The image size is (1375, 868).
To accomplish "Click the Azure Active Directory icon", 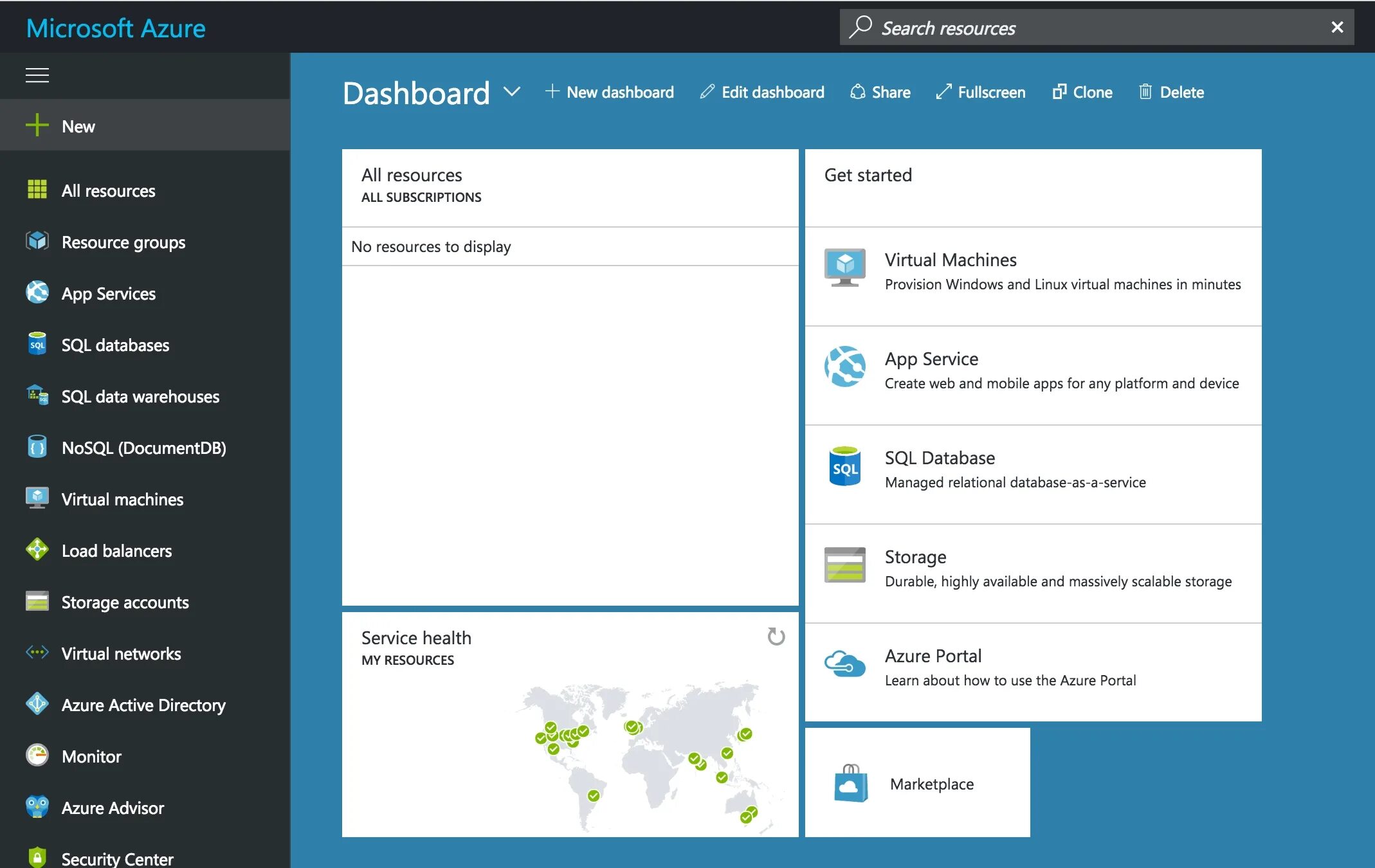I will click(x=37, y=704).
